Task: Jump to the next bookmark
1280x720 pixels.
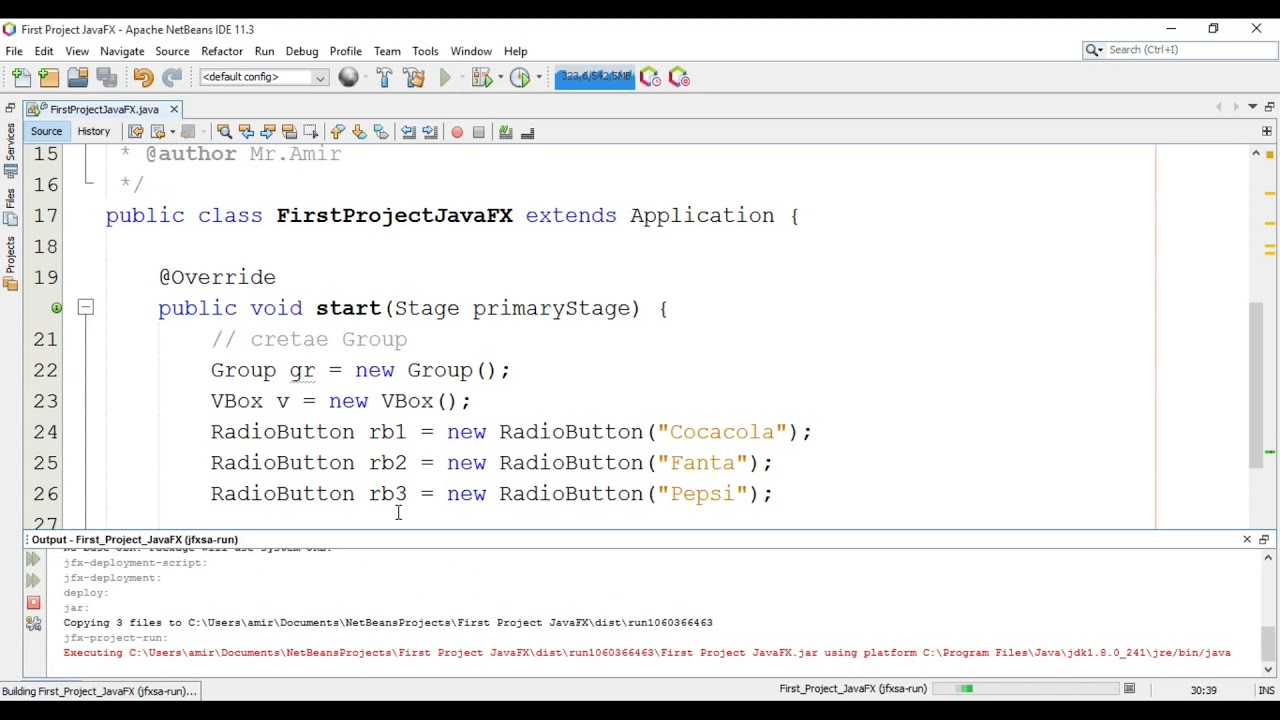Action: tap(359, 132)
